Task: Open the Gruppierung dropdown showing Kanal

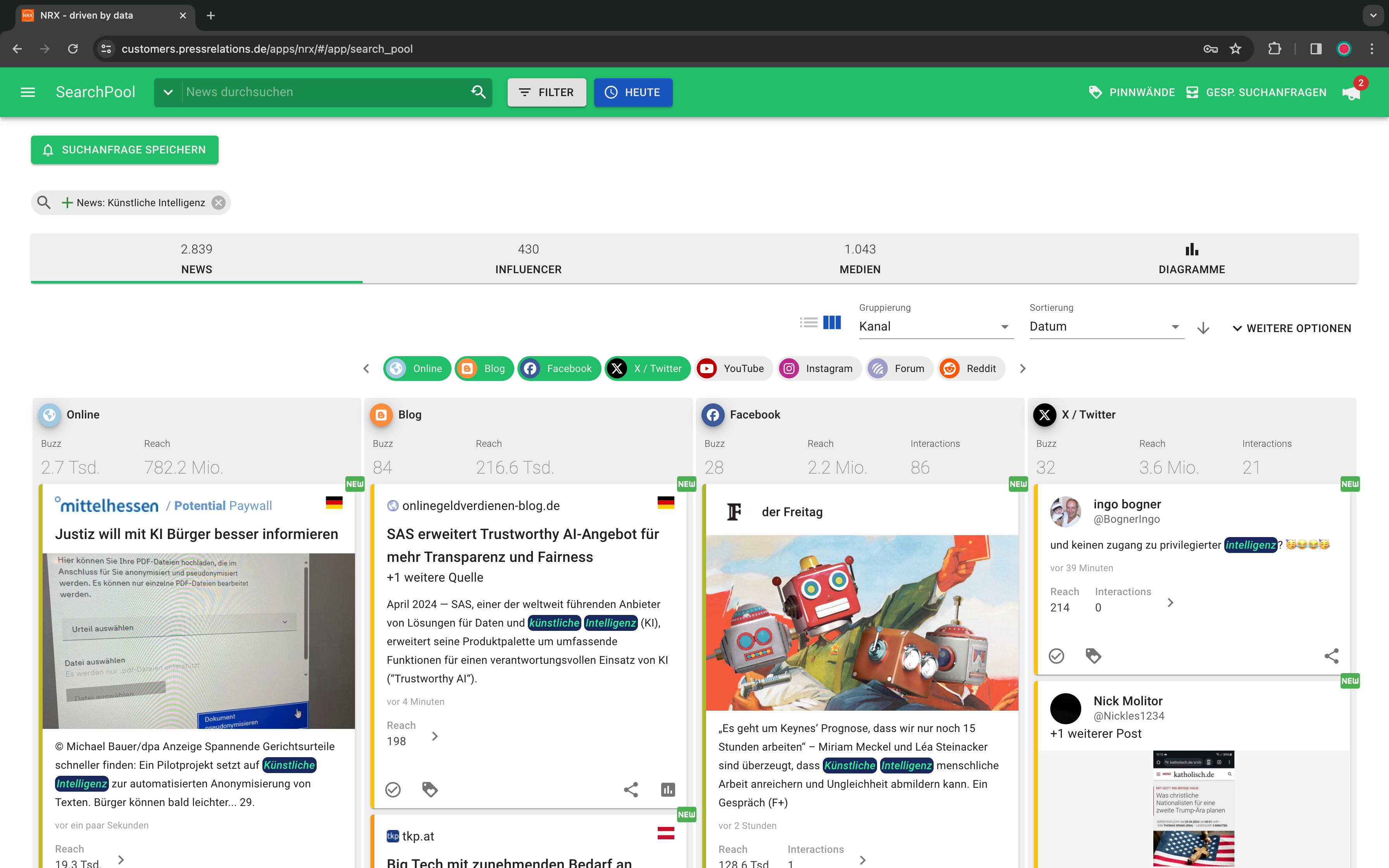Action: (x=936, y=326)
